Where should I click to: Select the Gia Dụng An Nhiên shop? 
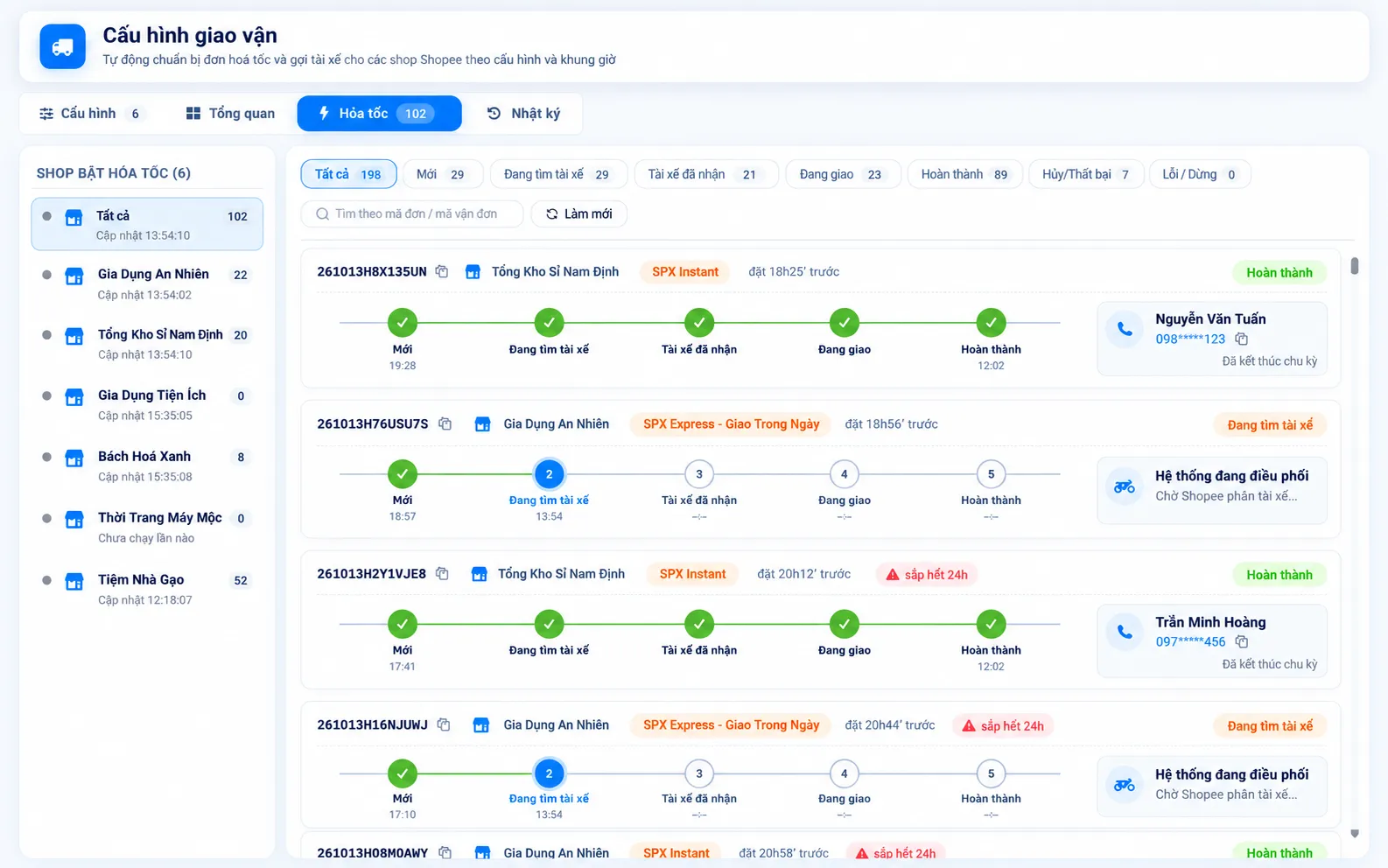147,283
